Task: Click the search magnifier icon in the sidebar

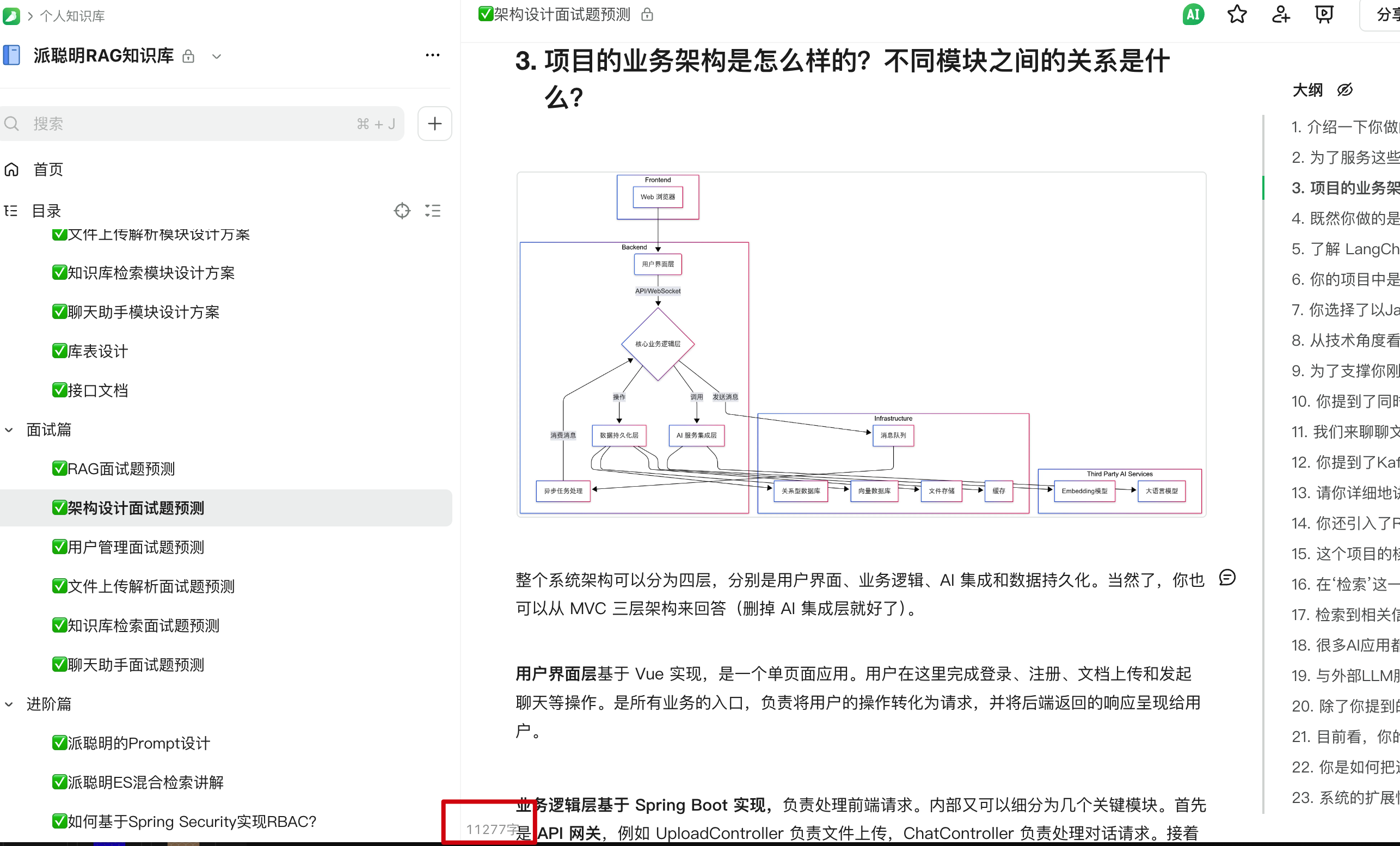Action: 11,123
